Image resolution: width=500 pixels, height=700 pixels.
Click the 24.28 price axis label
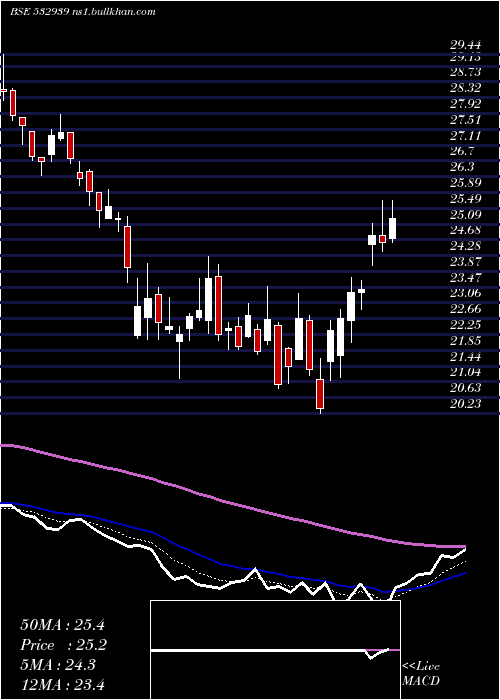(x=466, y=246)
